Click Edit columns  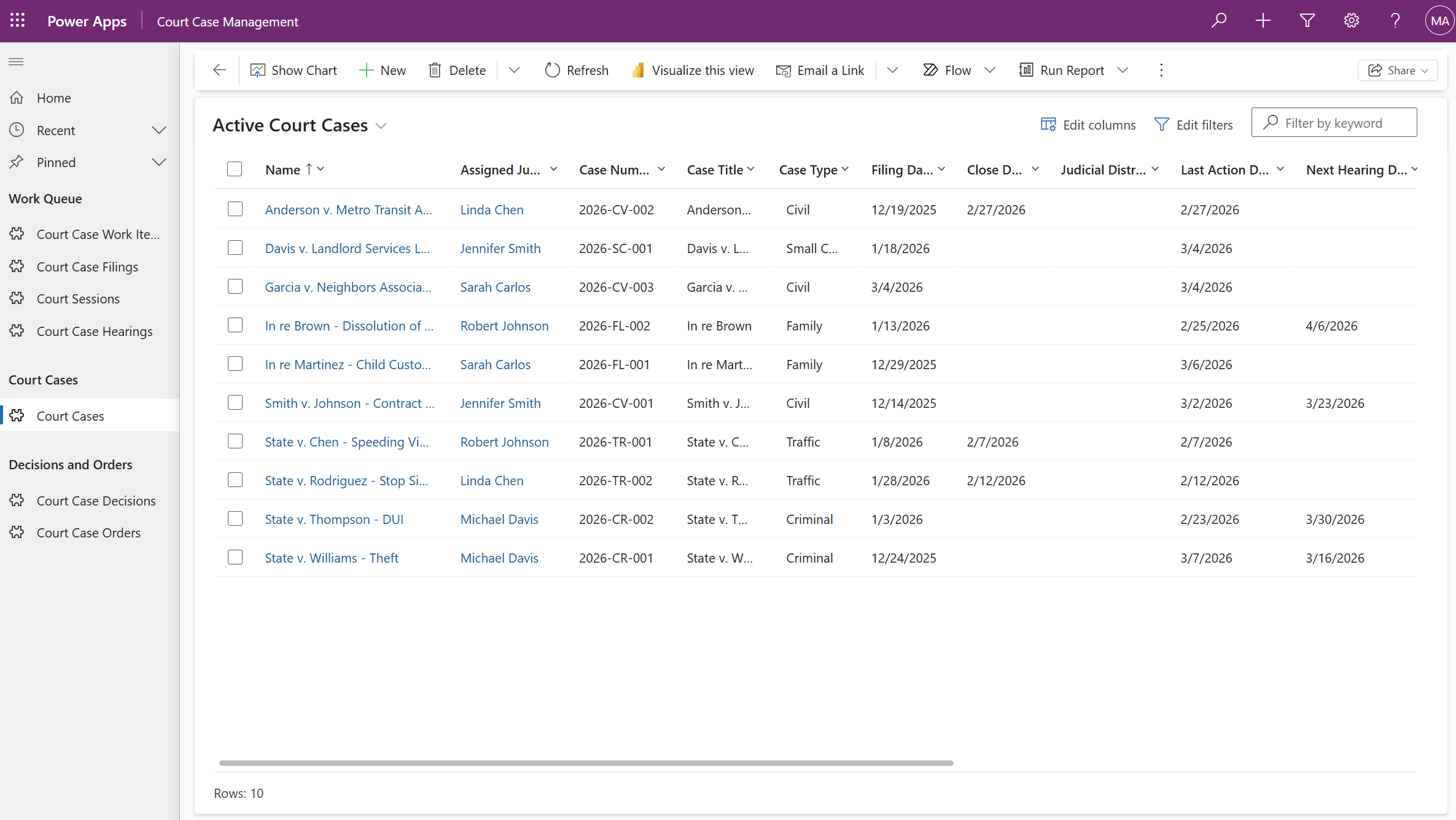tap(1088, 125)
